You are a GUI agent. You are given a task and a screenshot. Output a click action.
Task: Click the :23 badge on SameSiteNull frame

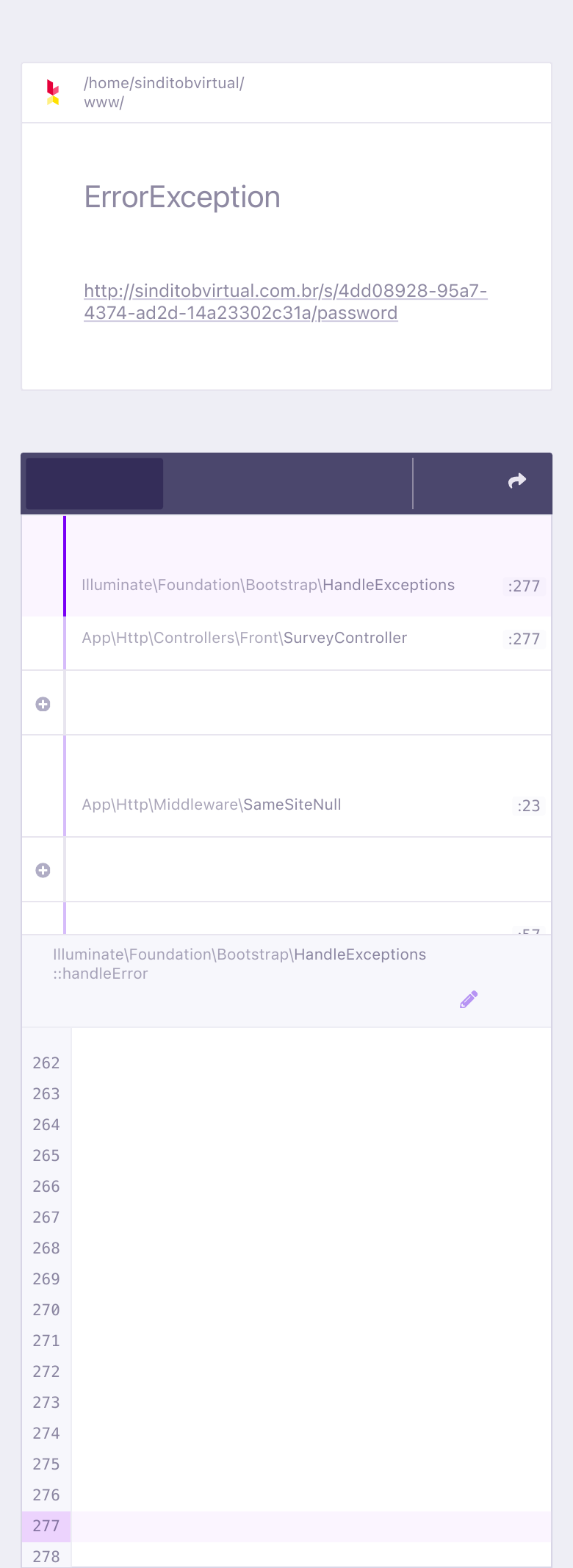click(528, 806)
